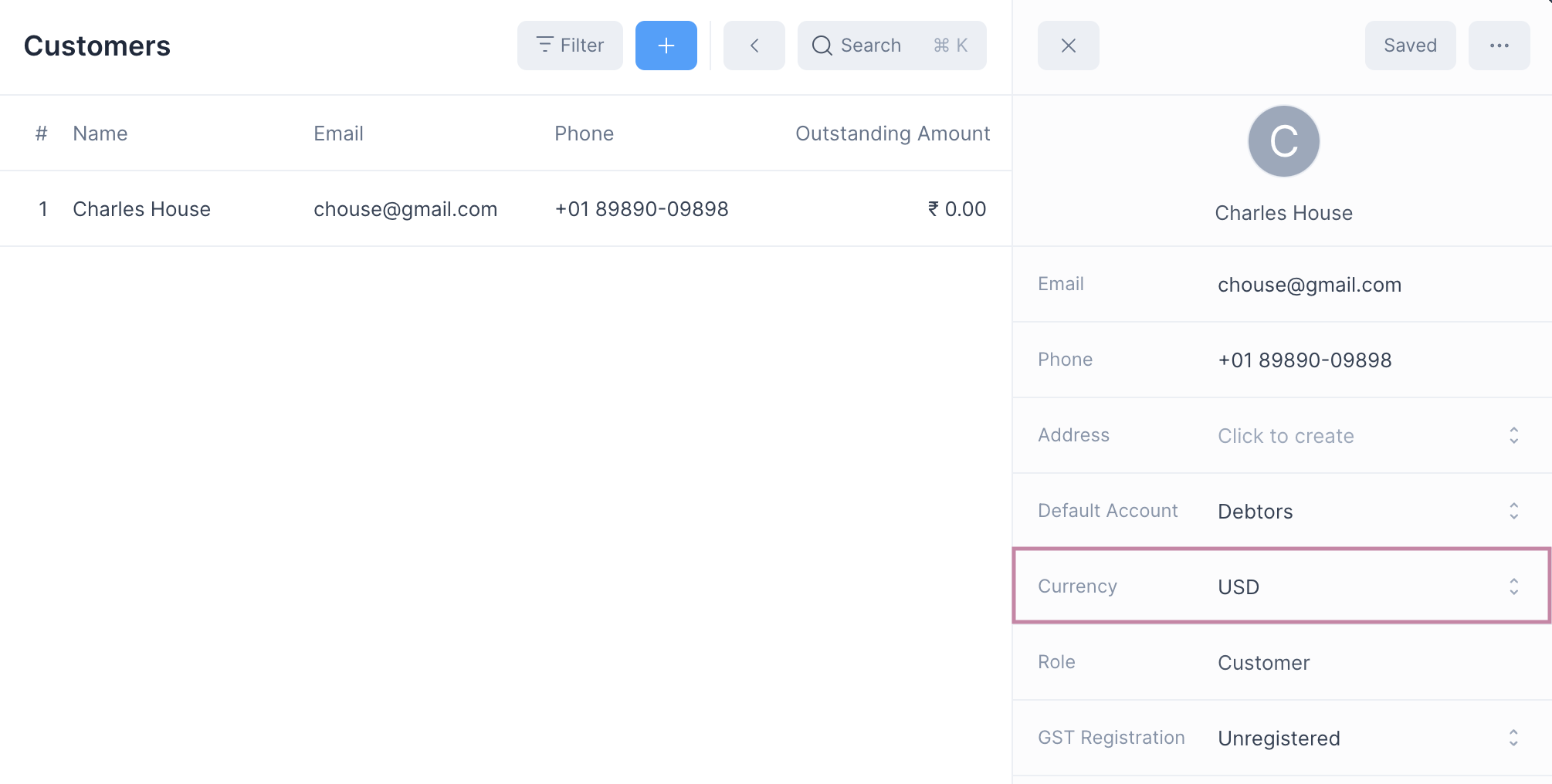1552x784 pixels.
Task: Click the Role Customer field
Action: point(1263,663)
